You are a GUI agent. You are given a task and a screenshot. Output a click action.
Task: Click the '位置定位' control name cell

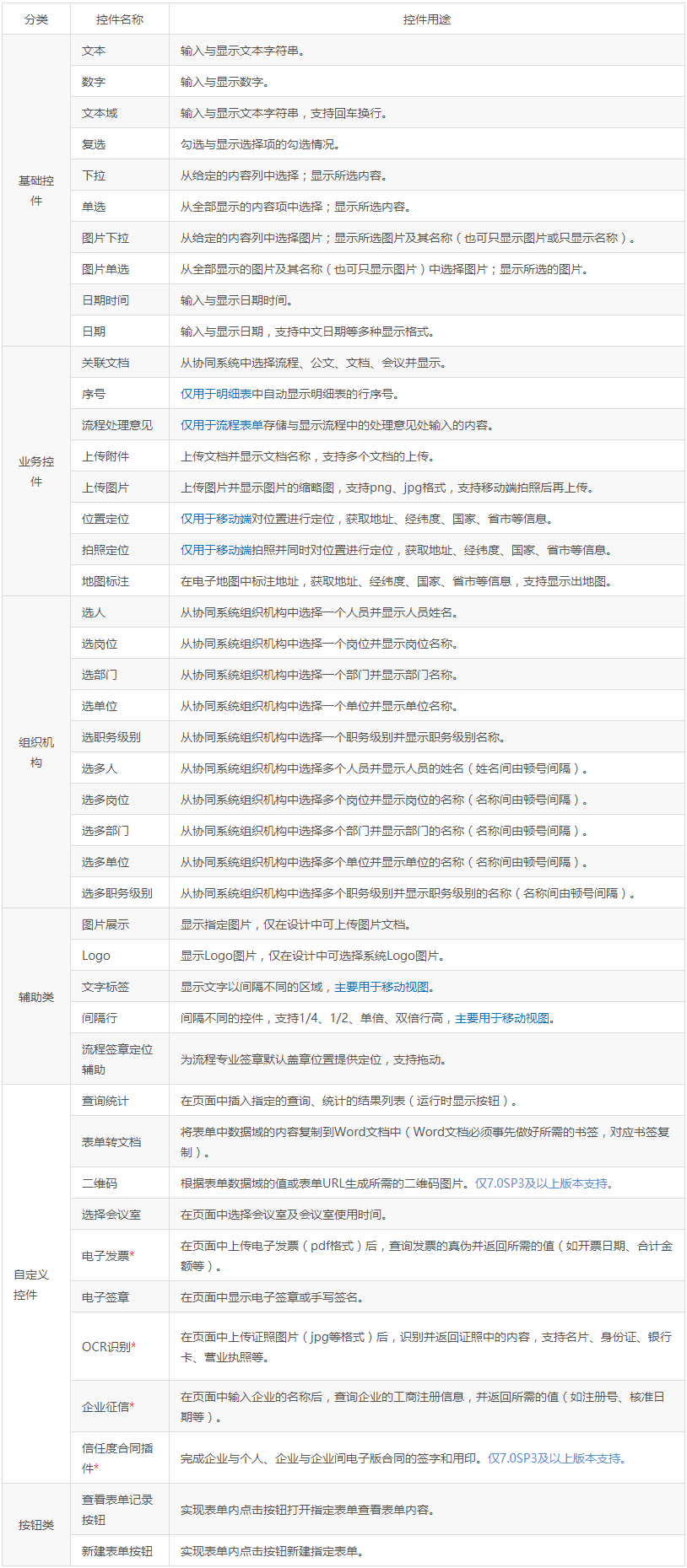coord(120,519)
